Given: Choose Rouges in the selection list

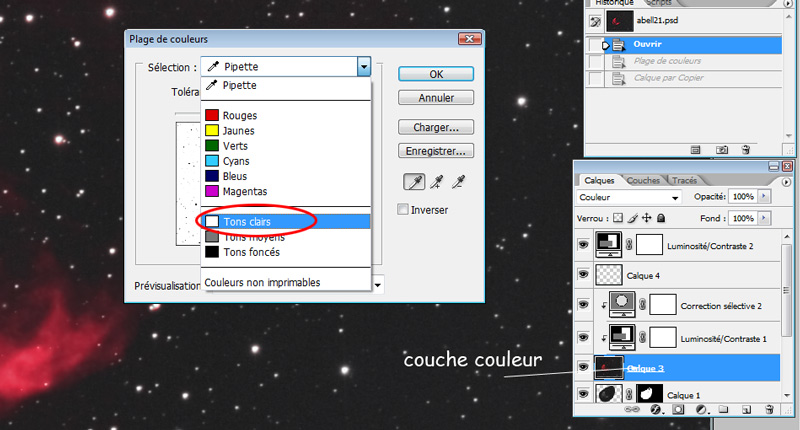Looking at the screenshot, I should point(286,115).
